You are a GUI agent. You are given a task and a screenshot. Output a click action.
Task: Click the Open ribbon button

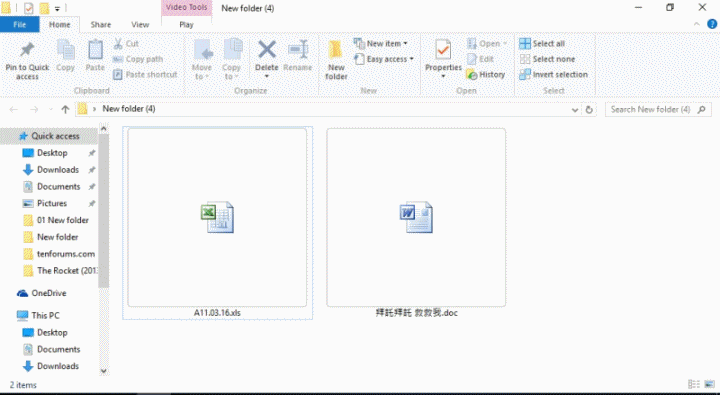tap(487, 44)
